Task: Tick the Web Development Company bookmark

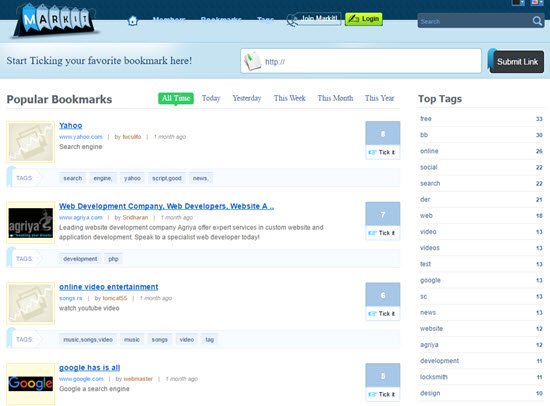Action: point(382,233)
